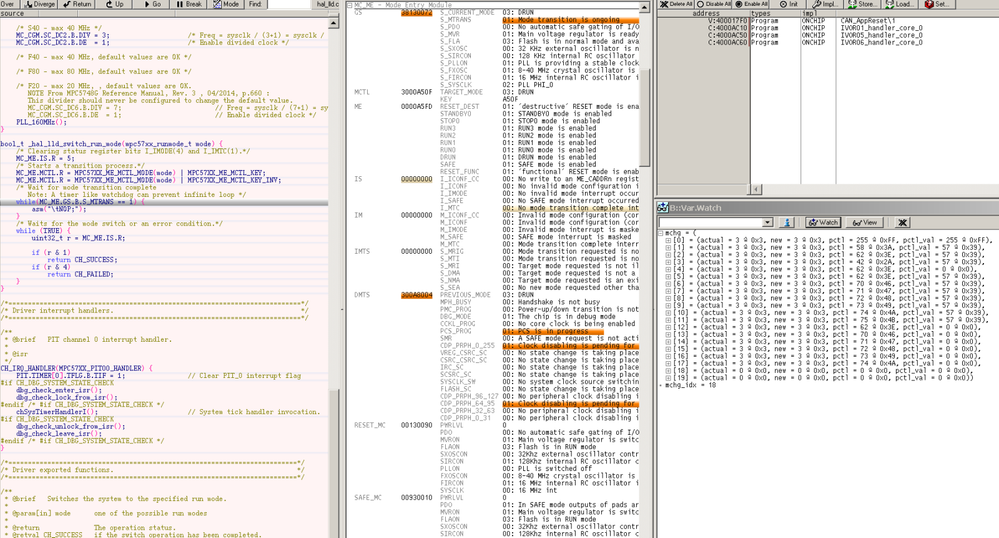
Task: Halt the target with Break button
Action: click(x=190, y=4)
